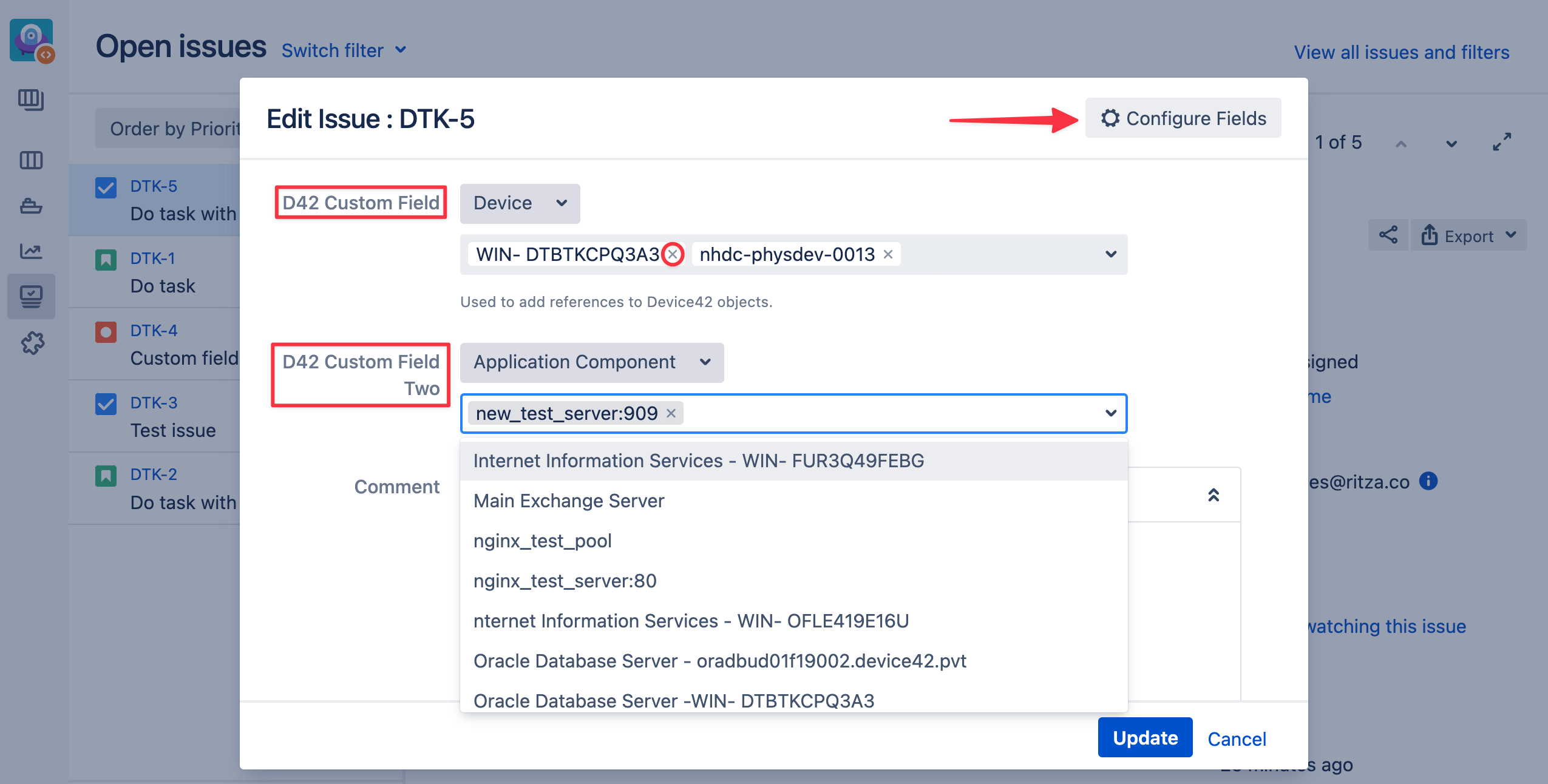Open the Application Component type dropdown

(591, 362)
